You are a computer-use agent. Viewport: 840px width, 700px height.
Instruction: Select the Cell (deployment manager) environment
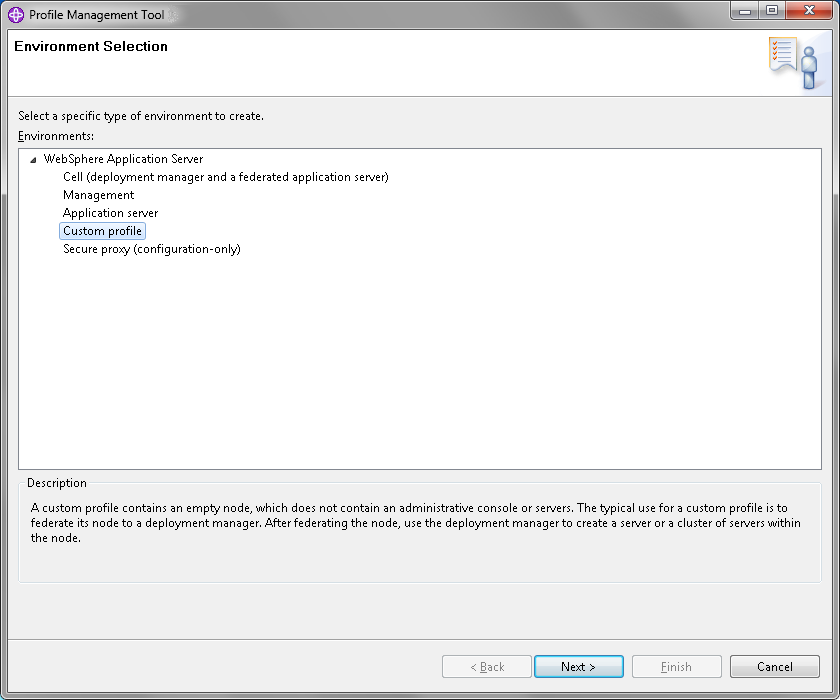[x=226, y=177]
